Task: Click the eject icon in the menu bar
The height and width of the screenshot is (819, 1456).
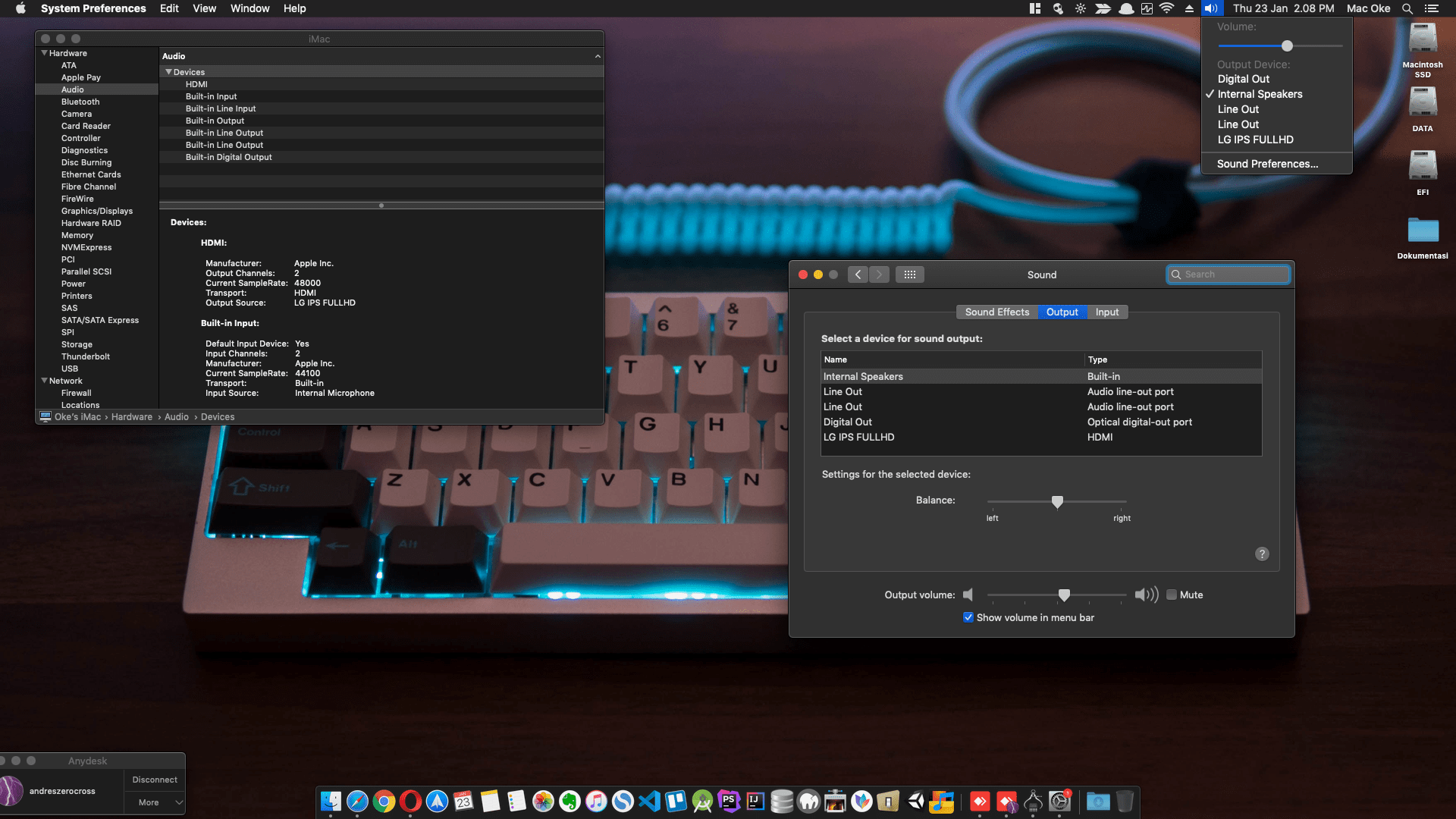Action: coord(1189,8)
